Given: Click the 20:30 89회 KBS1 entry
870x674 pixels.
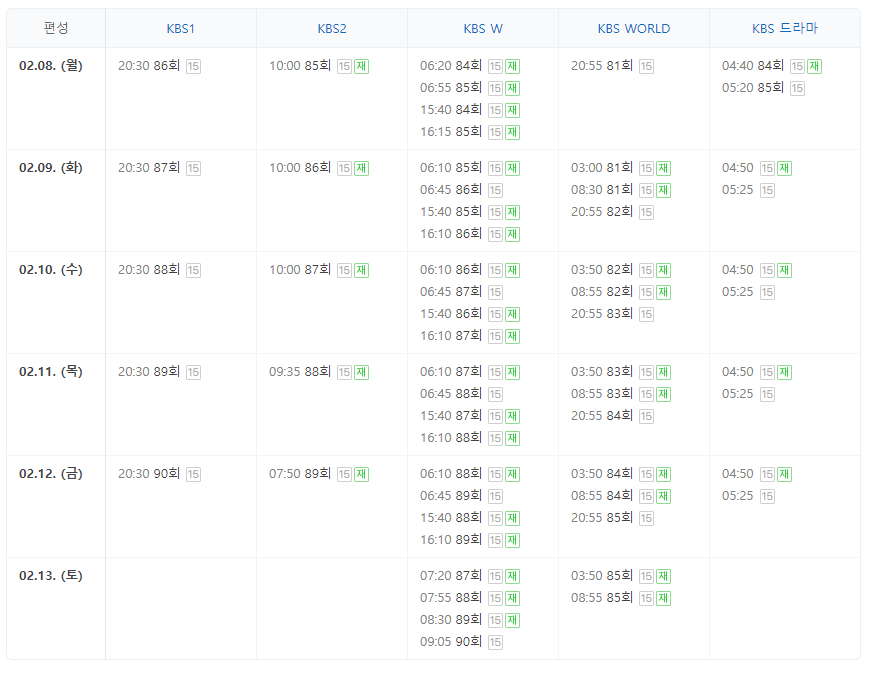Looking at the screenshot, I should coord(149,372).
